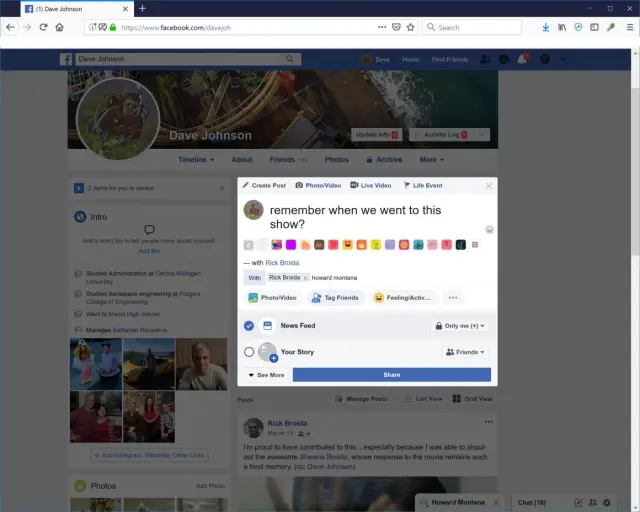
Task: Open Firefox hamburger menu
Action: [x=630, y=27]
